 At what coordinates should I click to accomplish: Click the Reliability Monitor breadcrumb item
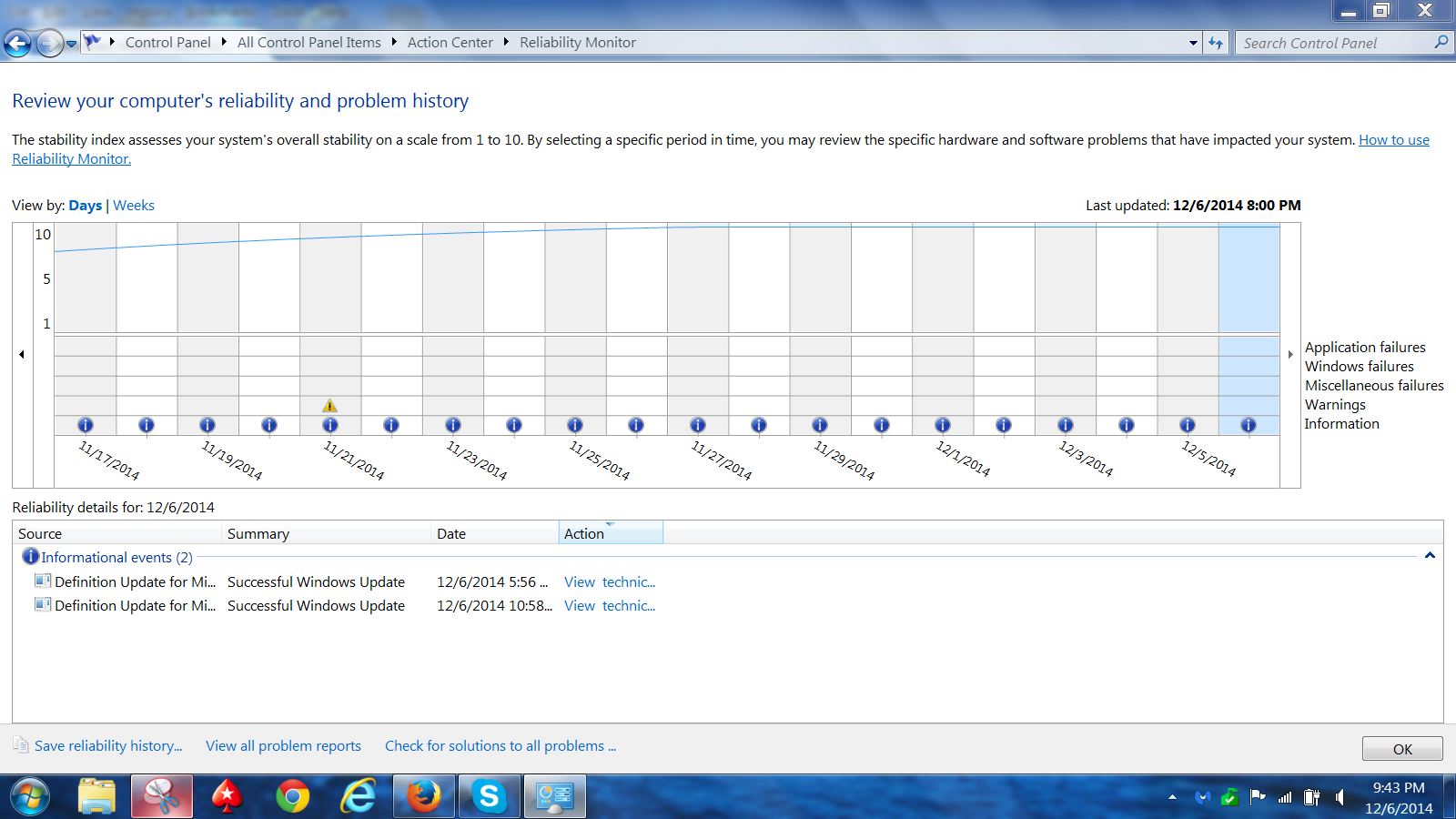click(578, 43)
